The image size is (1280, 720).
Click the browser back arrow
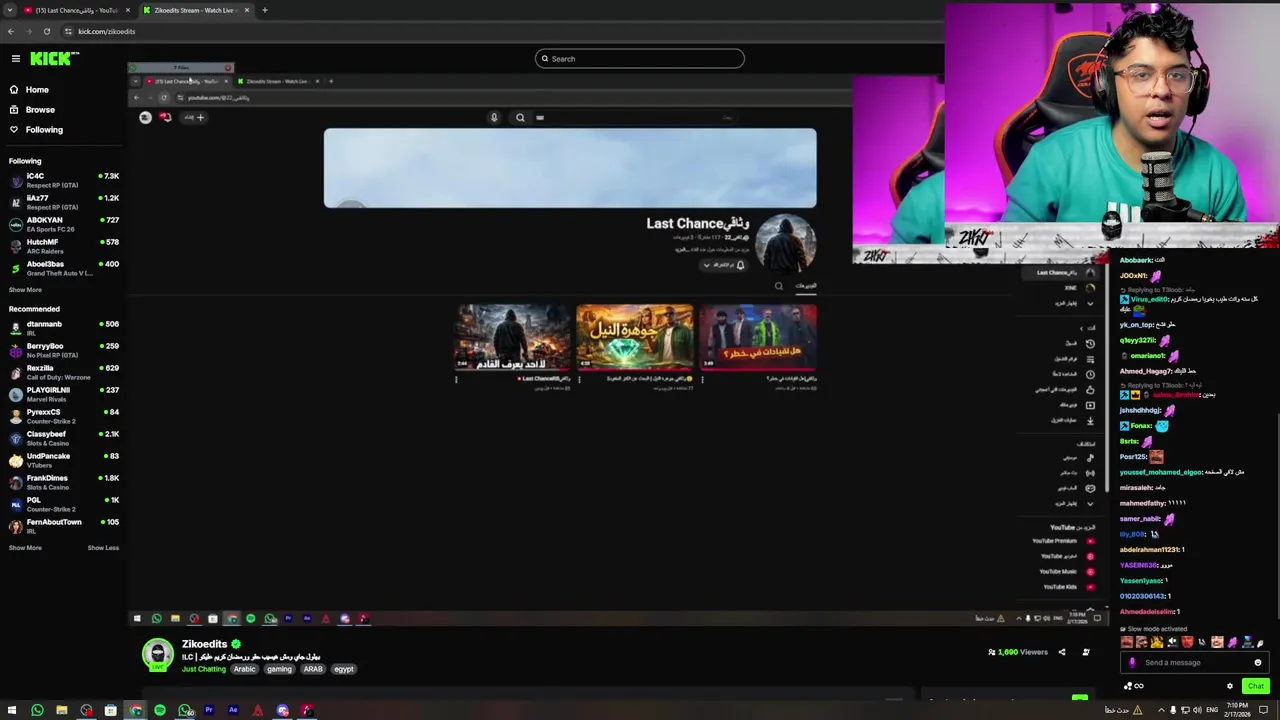11,31
